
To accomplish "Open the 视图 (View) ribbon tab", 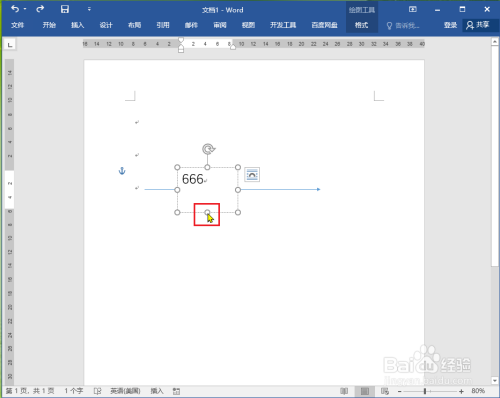I will point(248,25).
